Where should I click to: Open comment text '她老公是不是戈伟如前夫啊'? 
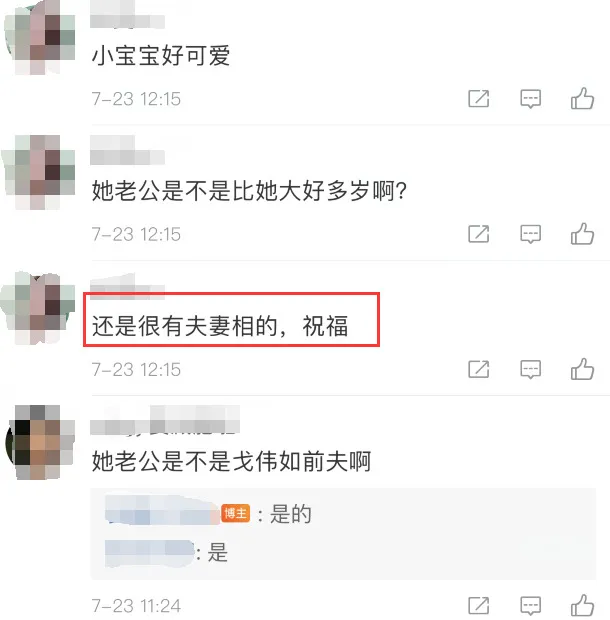coord(231,461)
